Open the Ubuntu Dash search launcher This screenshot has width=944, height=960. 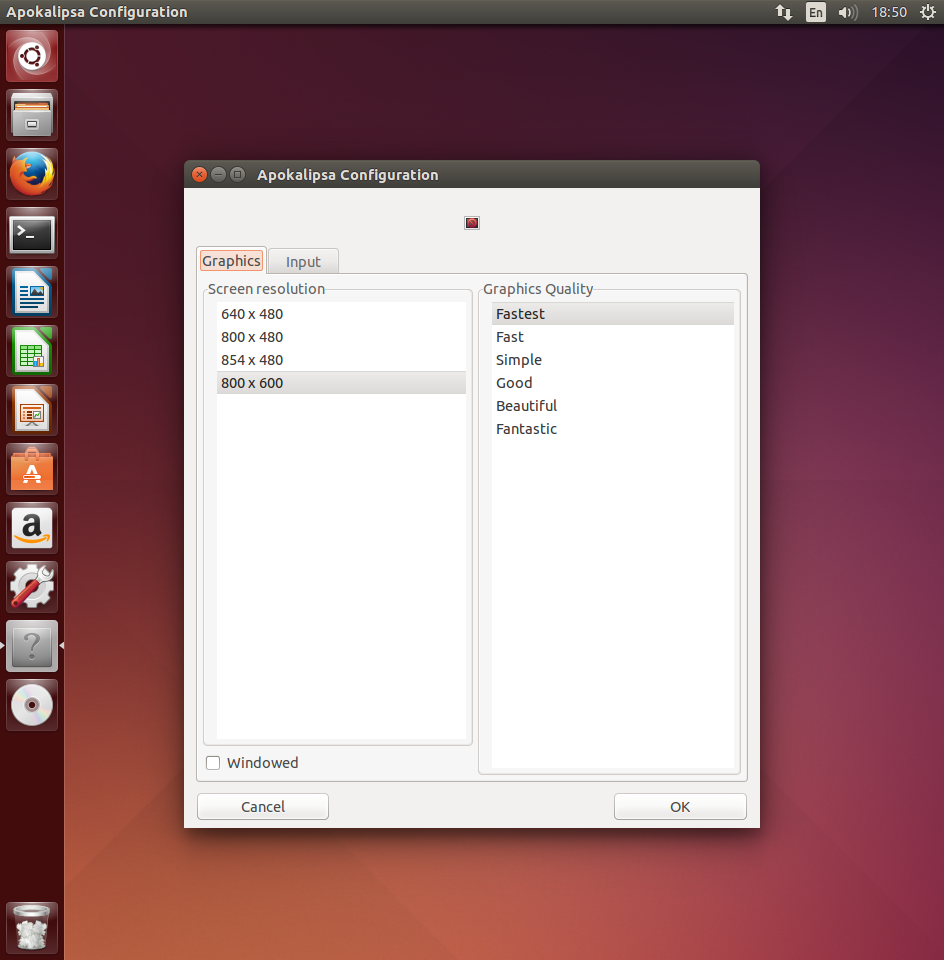[32, 56]
